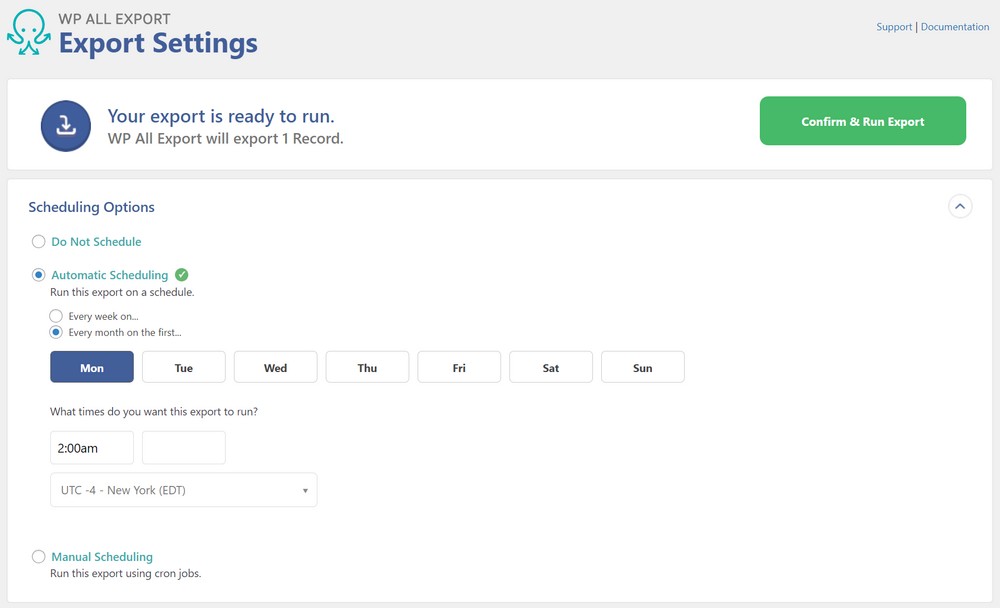1000x608 pixels.
Task: Click the Manual Scheduling label text
Action: (102, 557)
